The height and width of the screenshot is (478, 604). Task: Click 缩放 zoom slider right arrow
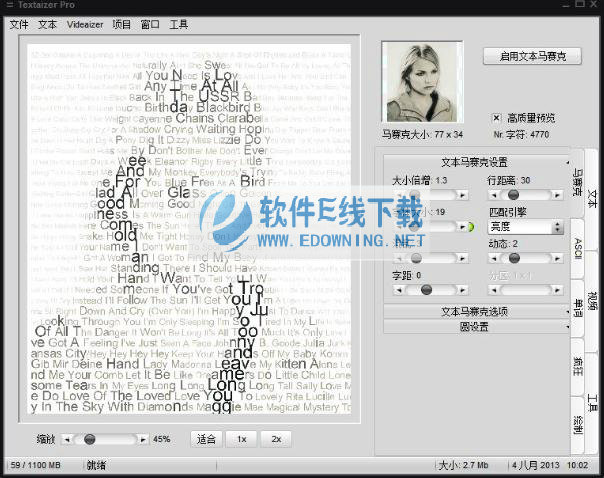143,439
